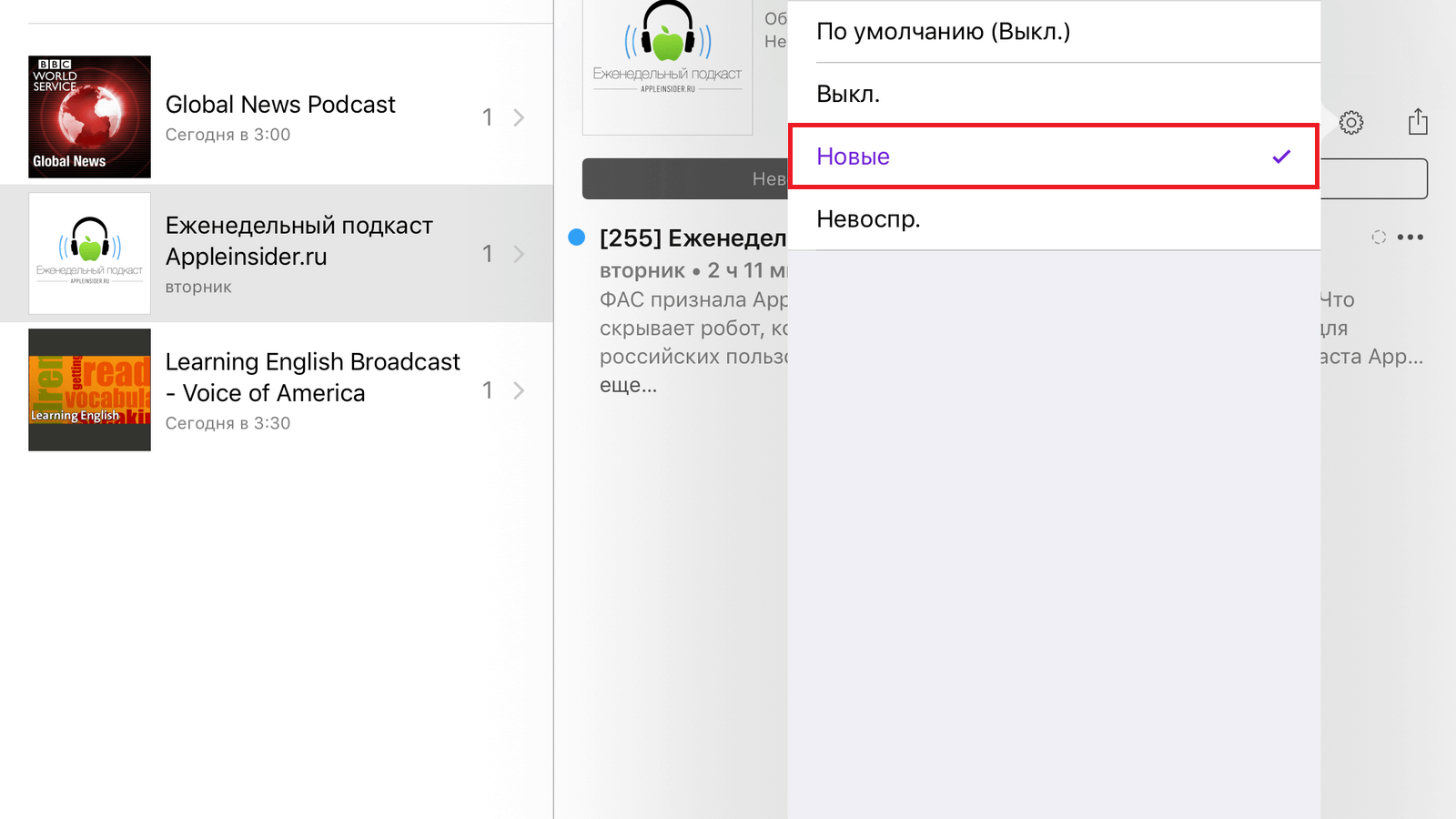Screen dimensions: 1456x819
Task: Open "Еженедельный подкаст Appleinsider.ru" list entry
Action: click(x=277, y=254)
